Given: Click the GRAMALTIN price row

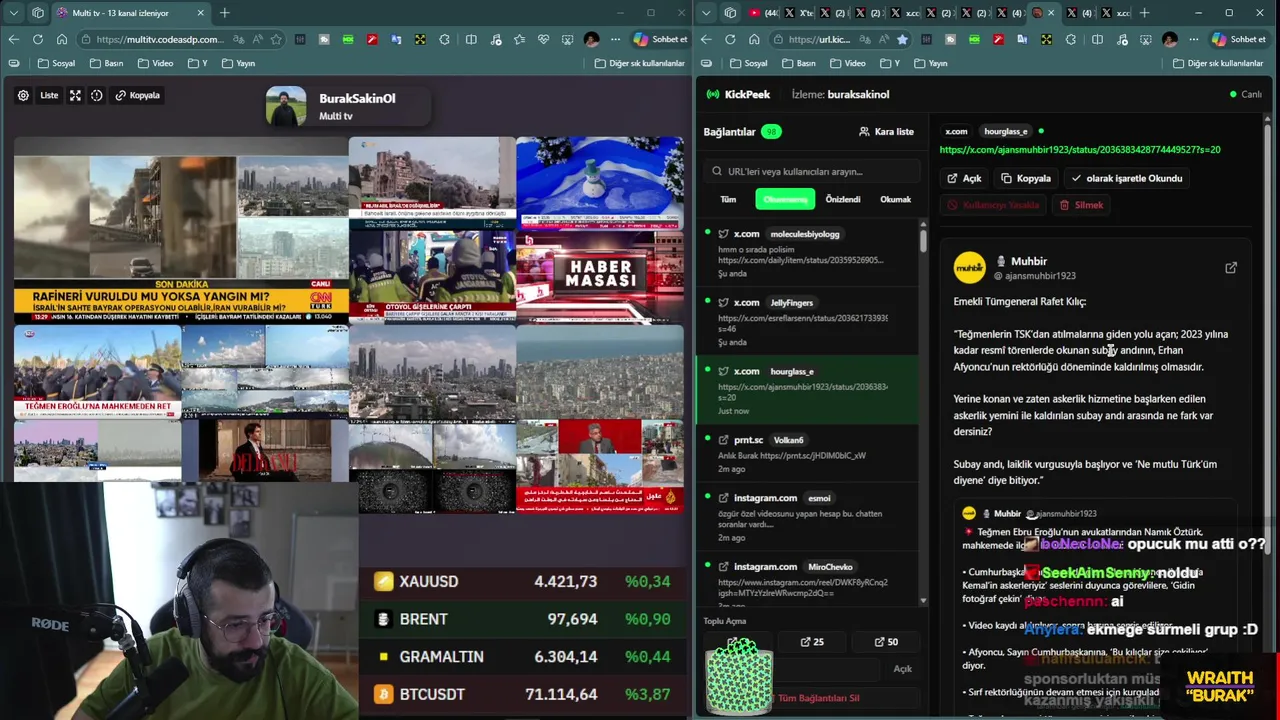Looking at the screenshot, I should pyautogui.click(x=524, y=657).
